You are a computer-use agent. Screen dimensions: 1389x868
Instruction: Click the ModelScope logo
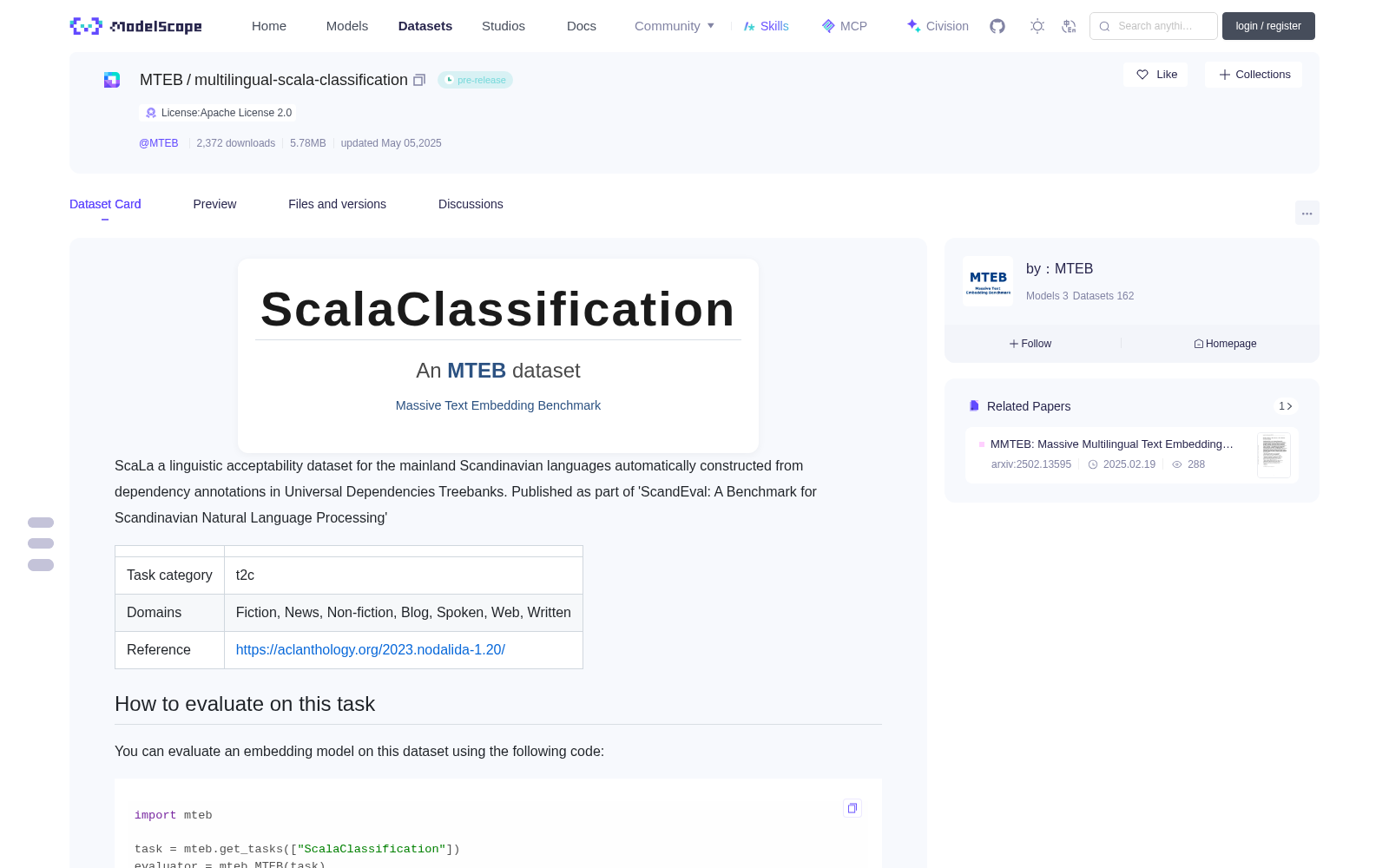click(x=136, y=26)
